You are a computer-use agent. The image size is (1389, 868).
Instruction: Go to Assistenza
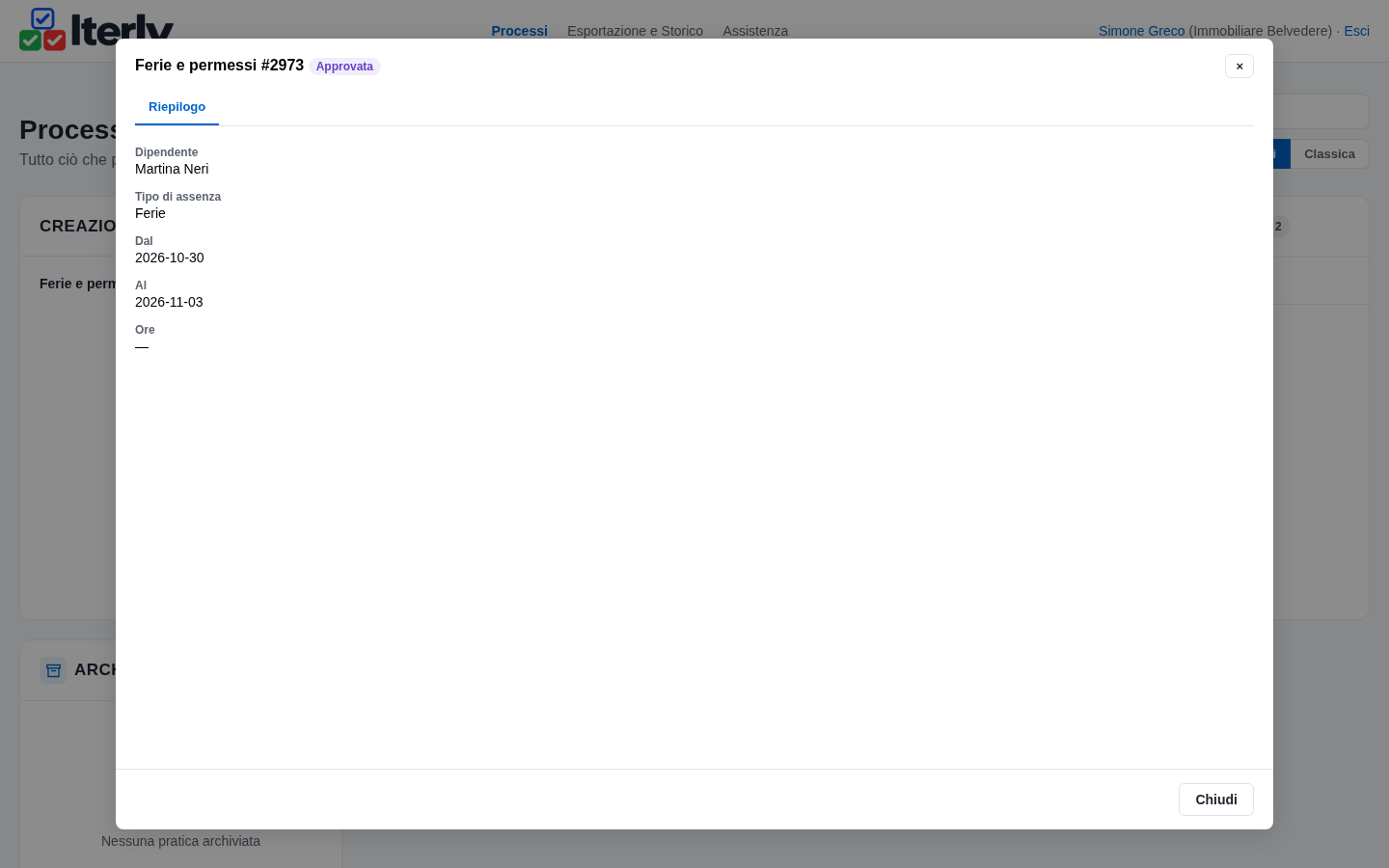(755, 31)
